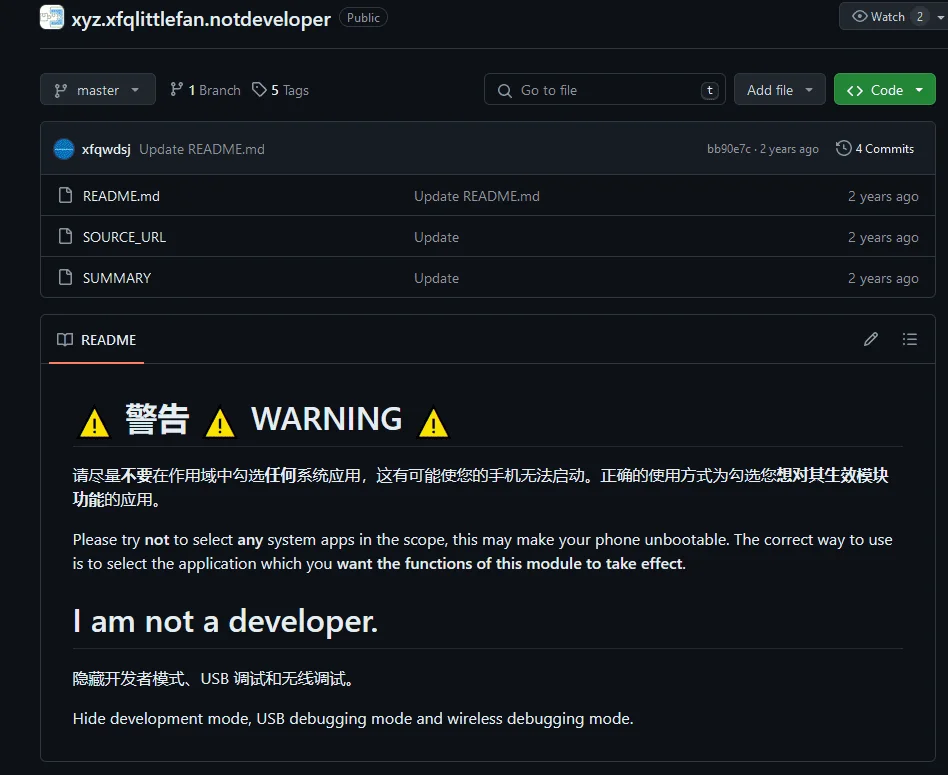This screenshot has height=775, width=948.
Task: Click the search magnifier icon
Action: pyautogui.click(x=504, y=90)
